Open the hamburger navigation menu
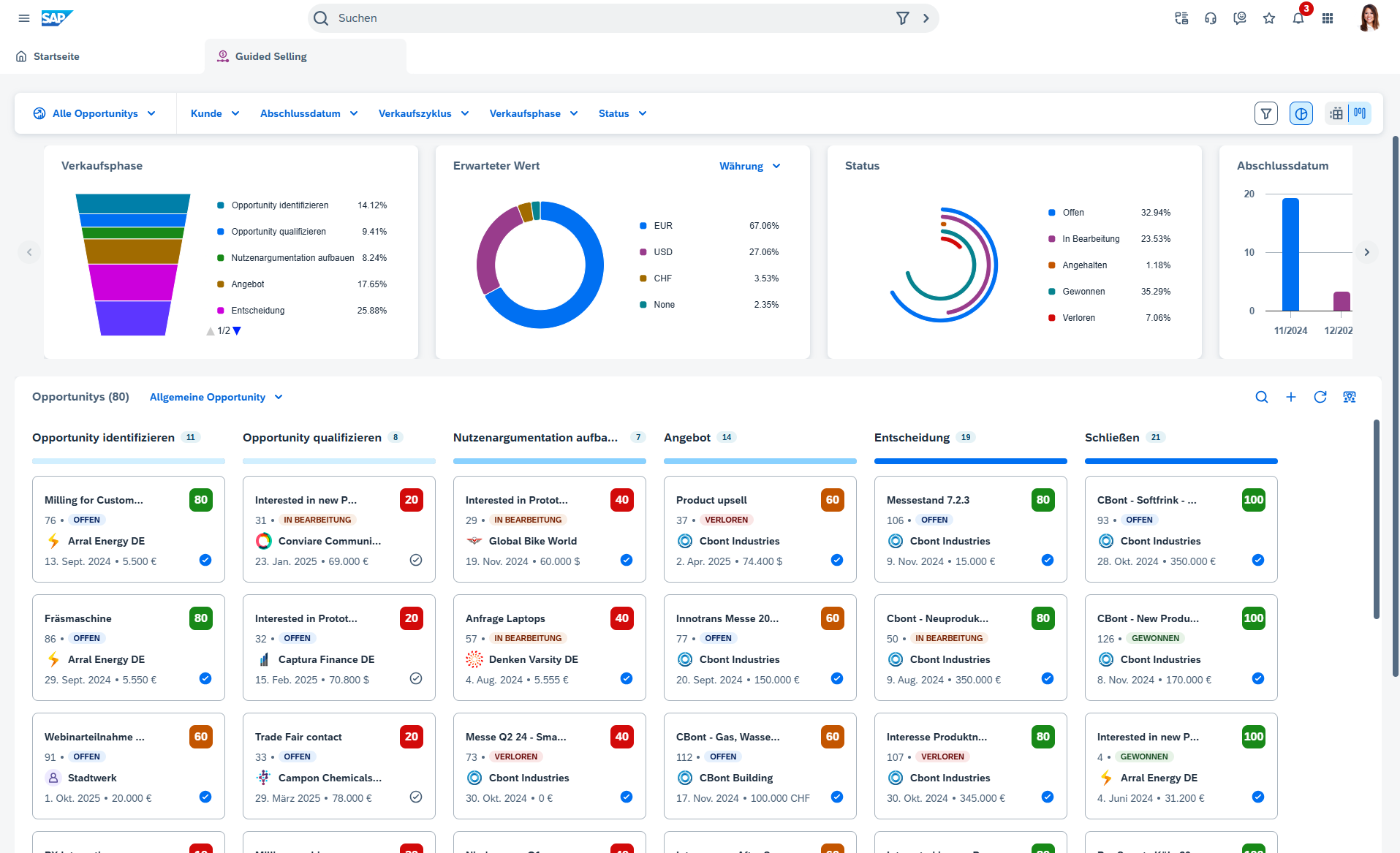 tap(24, 18)
